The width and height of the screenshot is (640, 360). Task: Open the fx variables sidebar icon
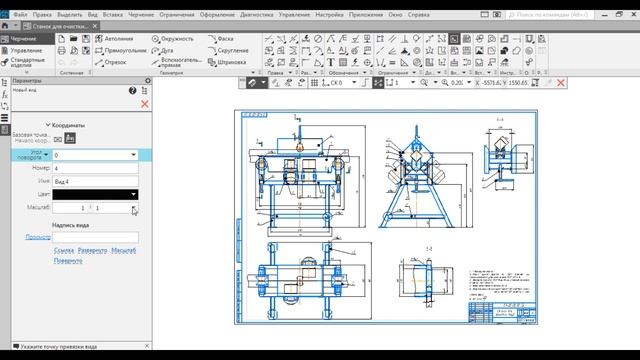click(4, 95)
